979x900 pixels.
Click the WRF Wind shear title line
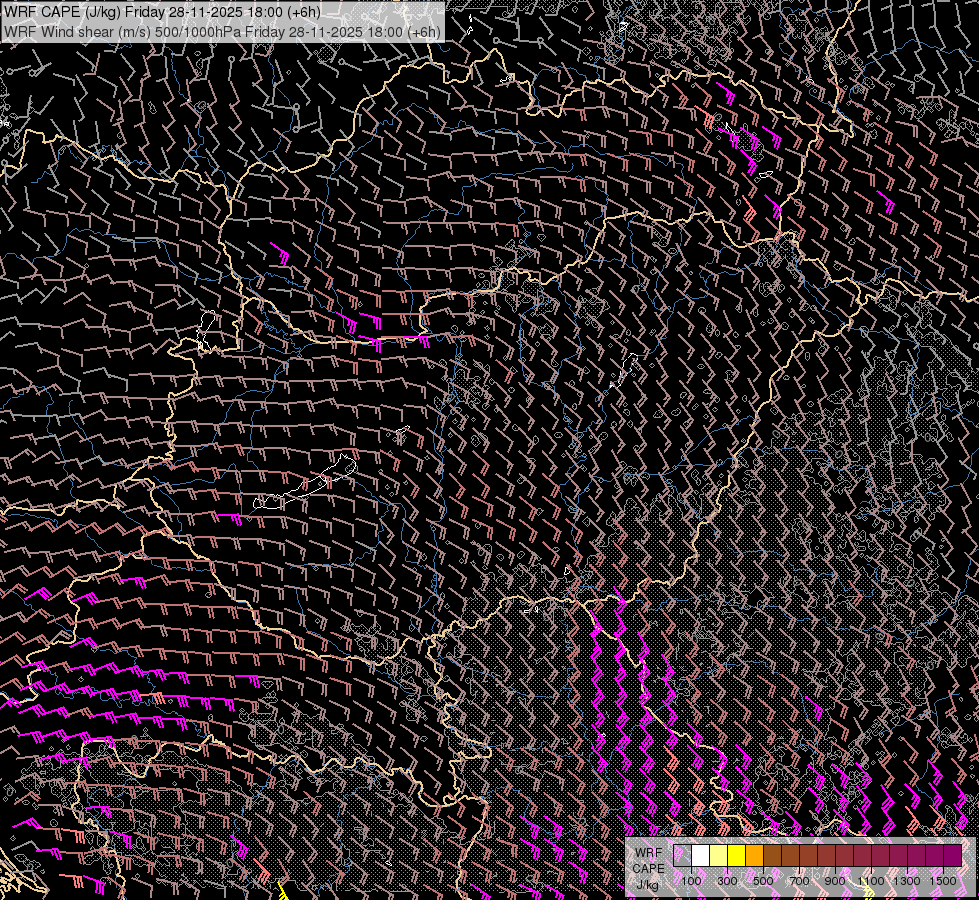pyautogui.click(x=221, y=31)
